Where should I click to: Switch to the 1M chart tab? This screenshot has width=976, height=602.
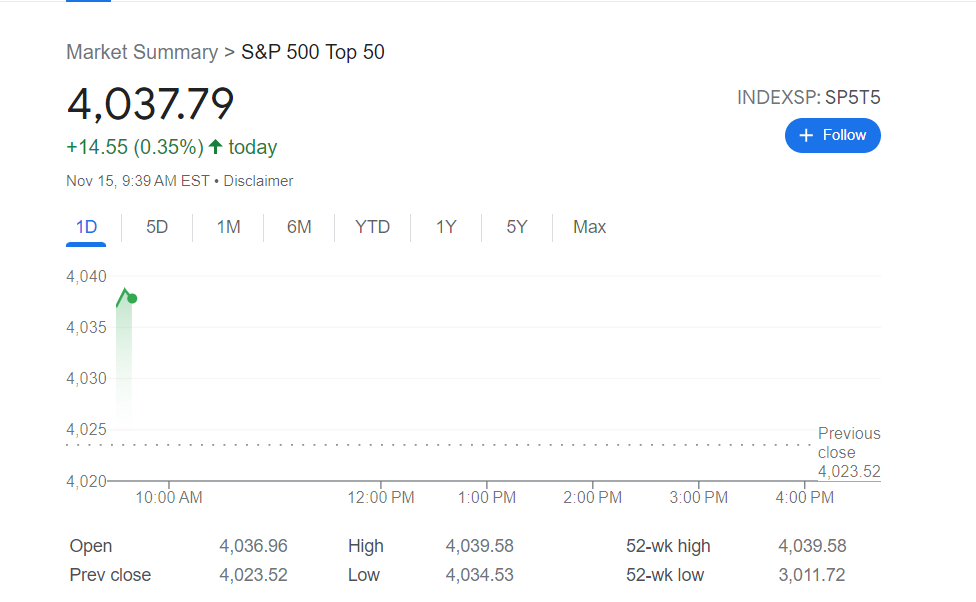228,227
